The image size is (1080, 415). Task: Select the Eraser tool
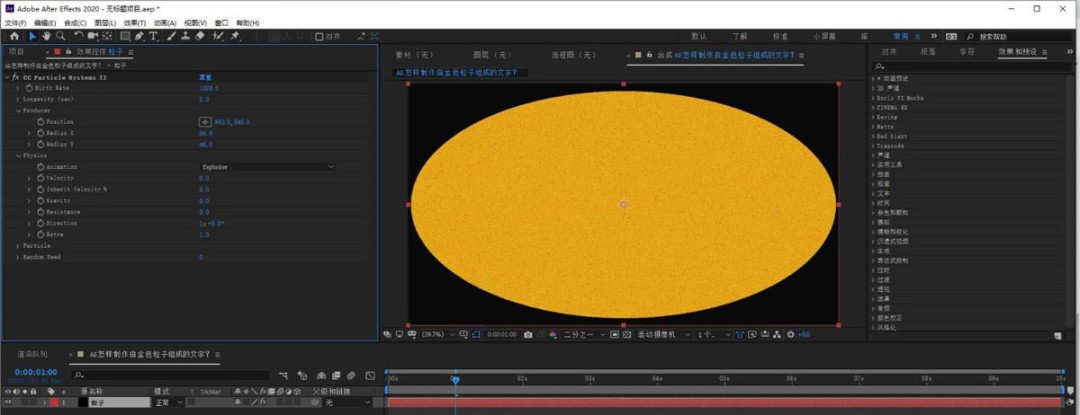coord(200,36)
